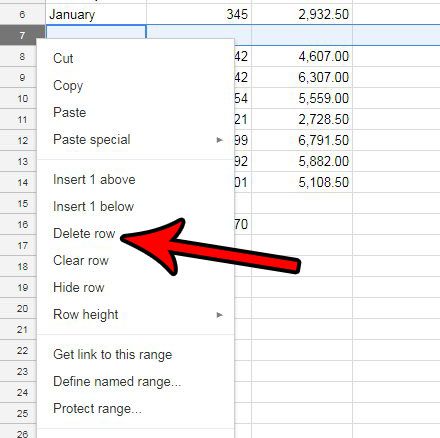Choose Paste from the context menu
The image size is (440, 438).
point(135,112)
